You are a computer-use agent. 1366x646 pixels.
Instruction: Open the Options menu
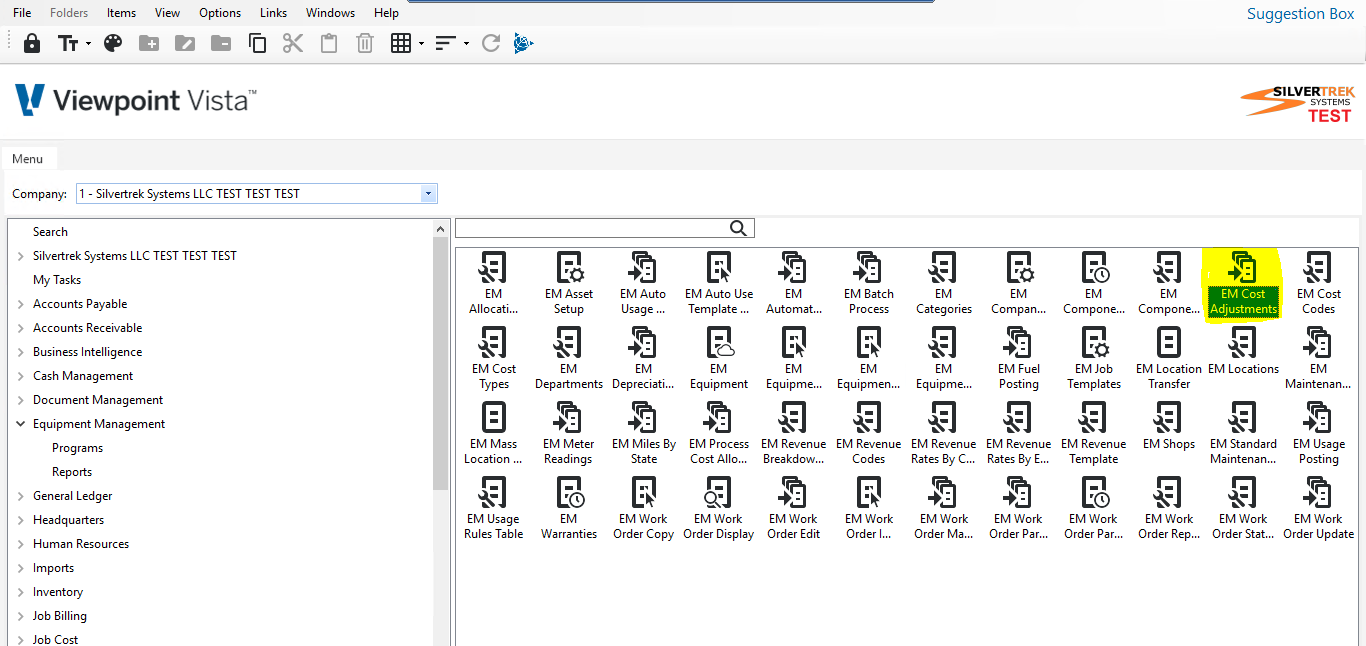pyautogui.click(x=220, y=13)
